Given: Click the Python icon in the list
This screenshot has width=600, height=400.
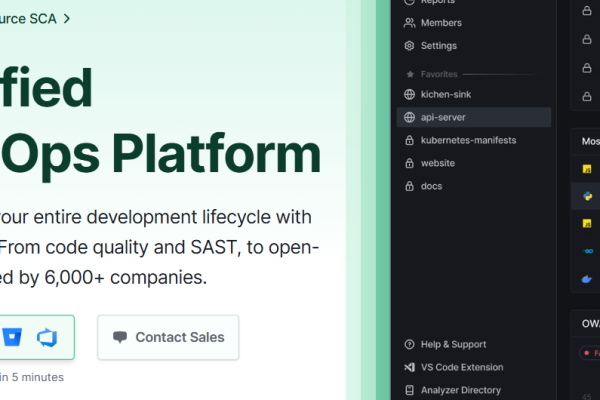Looking at the screenshot, I should tap(587, 196).
